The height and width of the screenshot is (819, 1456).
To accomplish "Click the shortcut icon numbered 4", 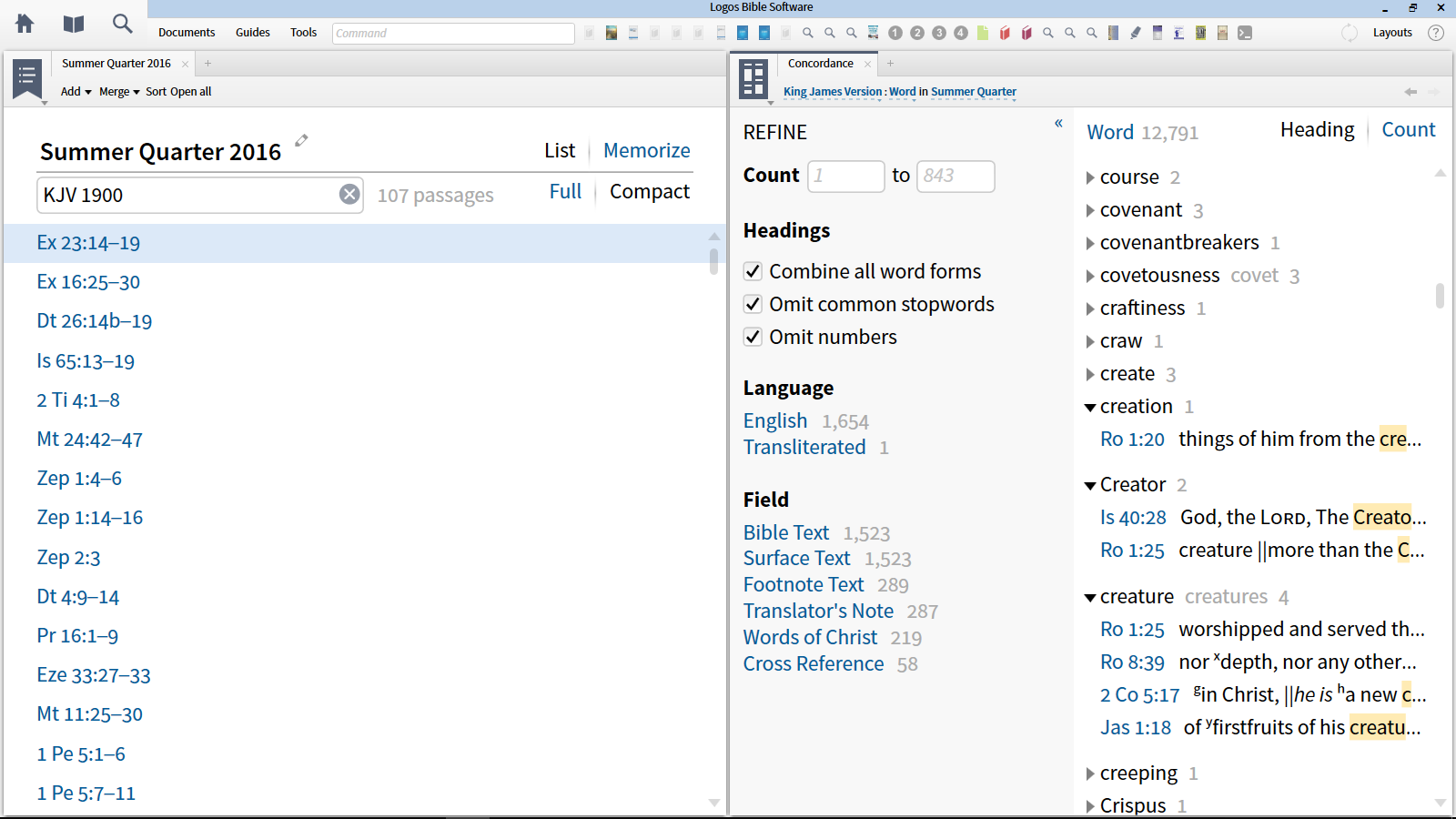I will pos(961,33).
